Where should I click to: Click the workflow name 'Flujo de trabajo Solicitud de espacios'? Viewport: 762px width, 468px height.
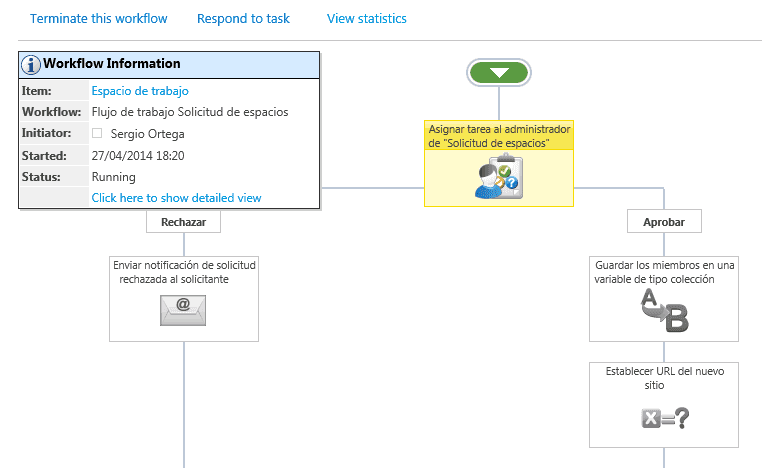click(190, 112)
